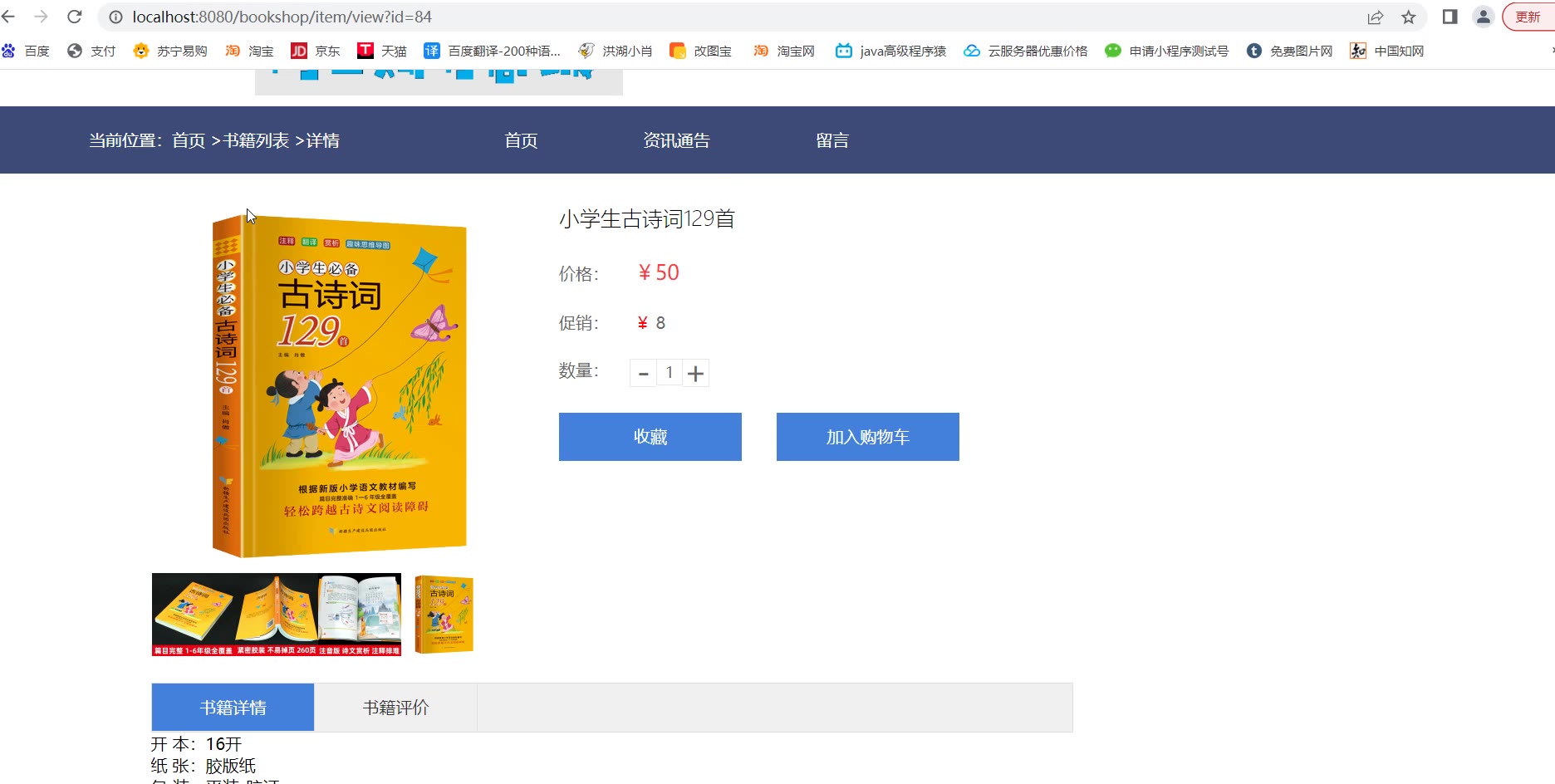Select the wide book photos thumbnail

tap(277, 615)
